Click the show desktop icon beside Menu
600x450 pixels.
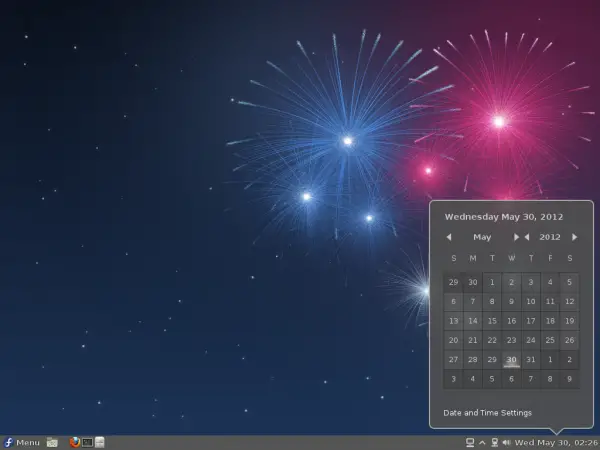click(52, 443)
